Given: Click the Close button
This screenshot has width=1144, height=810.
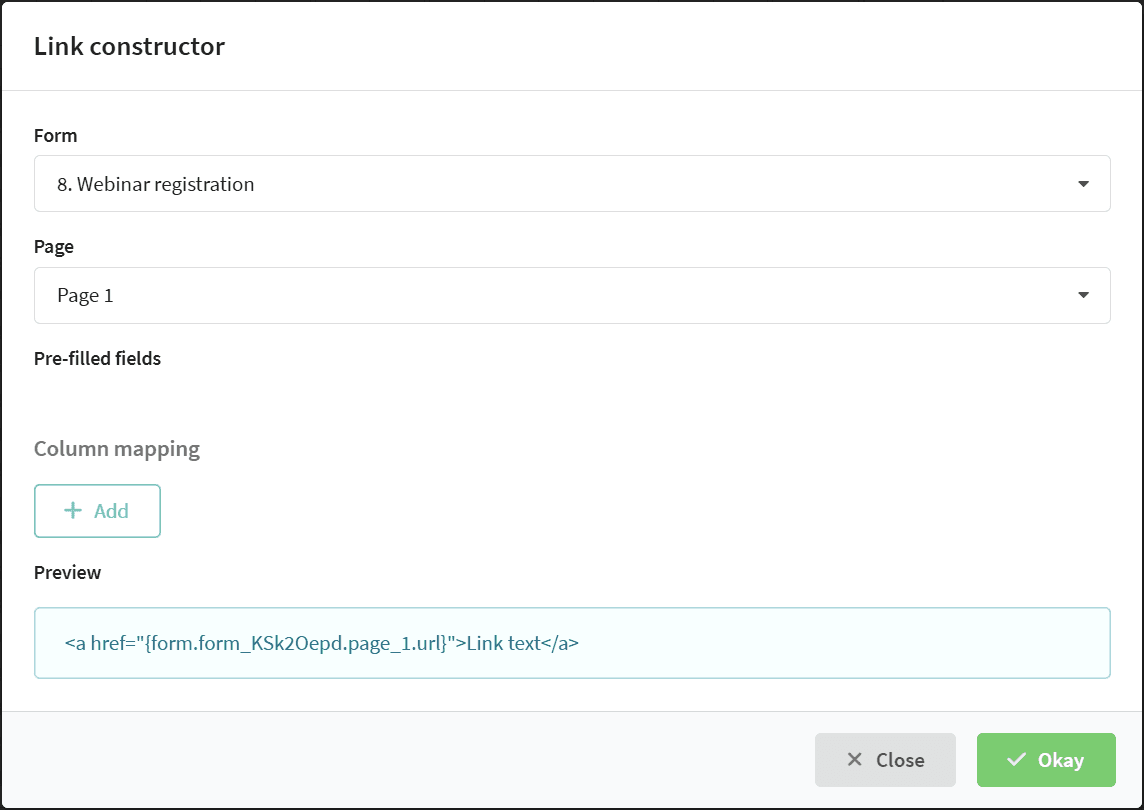Looking at the screenshot, I should coord(885,760).
